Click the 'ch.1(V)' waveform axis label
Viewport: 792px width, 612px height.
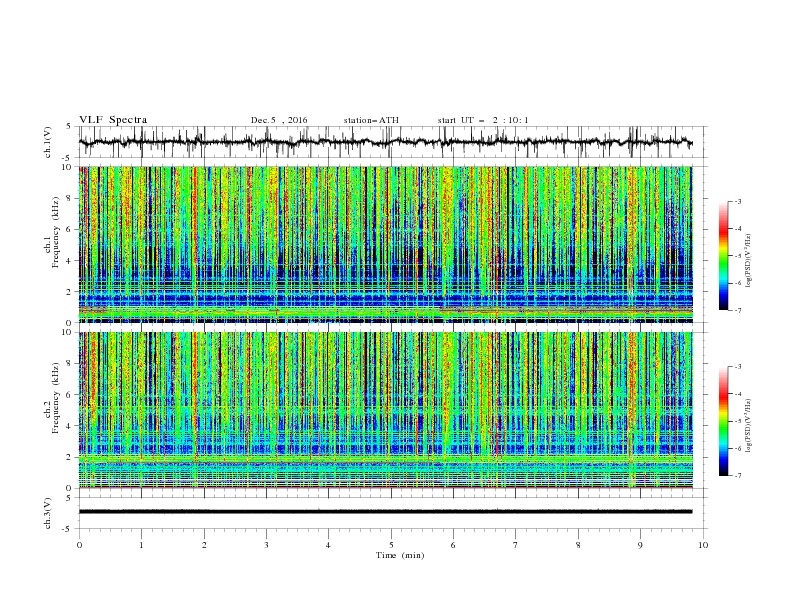pyautogui.click(x=48, y=142)
